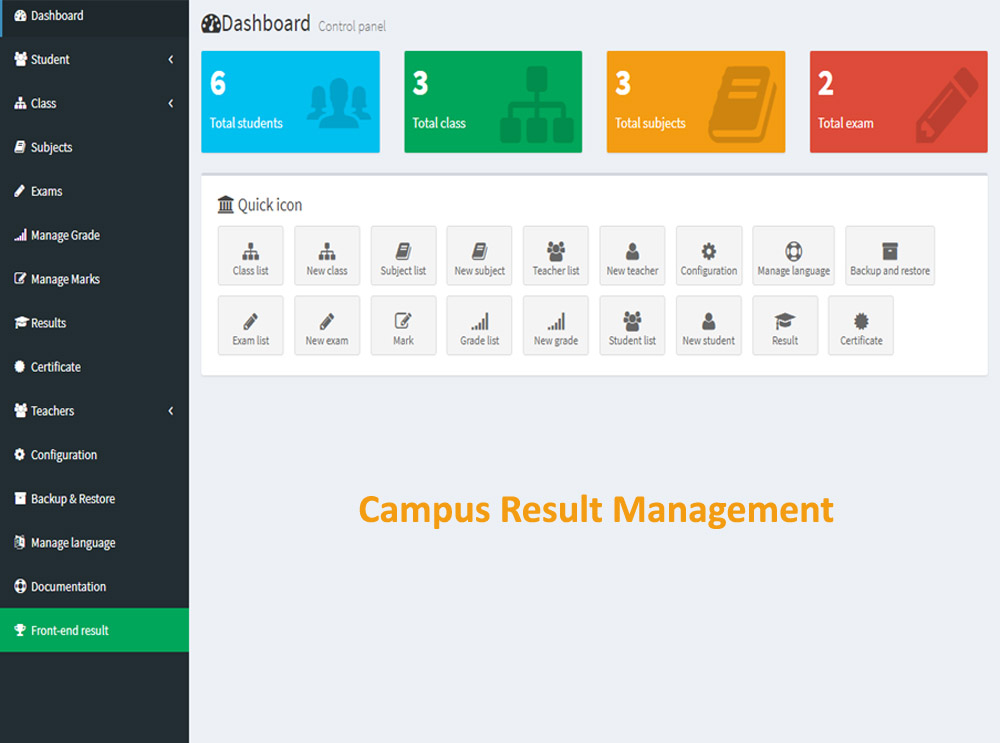The width and height of the screenshot is (1000, 743).
Task: Select Backup & Restore in the sidebar
Action: [94, 499]
